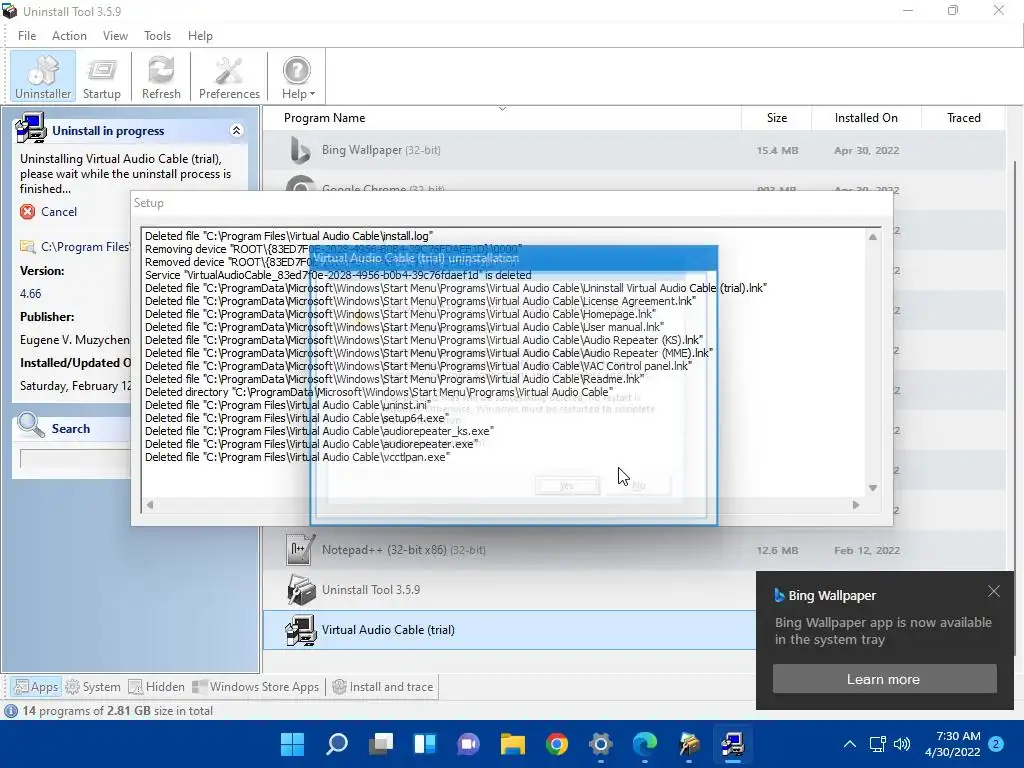The width and height of the screenshot is (1024, 768).
Task: Open Preferences from the toolbar
Action: [229, 77]
